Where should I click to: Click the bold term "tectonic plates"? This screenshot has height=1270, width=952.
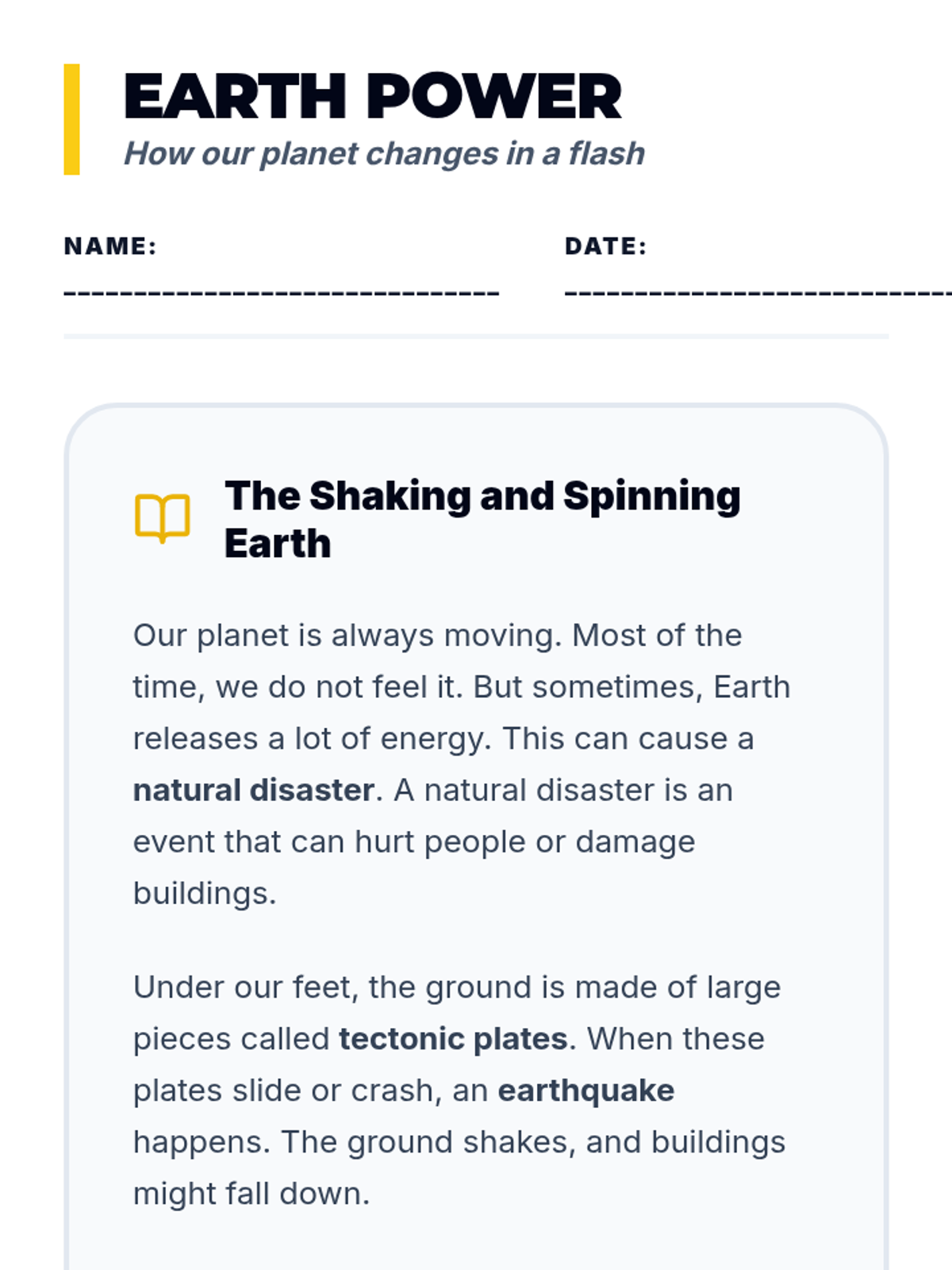453,1039
